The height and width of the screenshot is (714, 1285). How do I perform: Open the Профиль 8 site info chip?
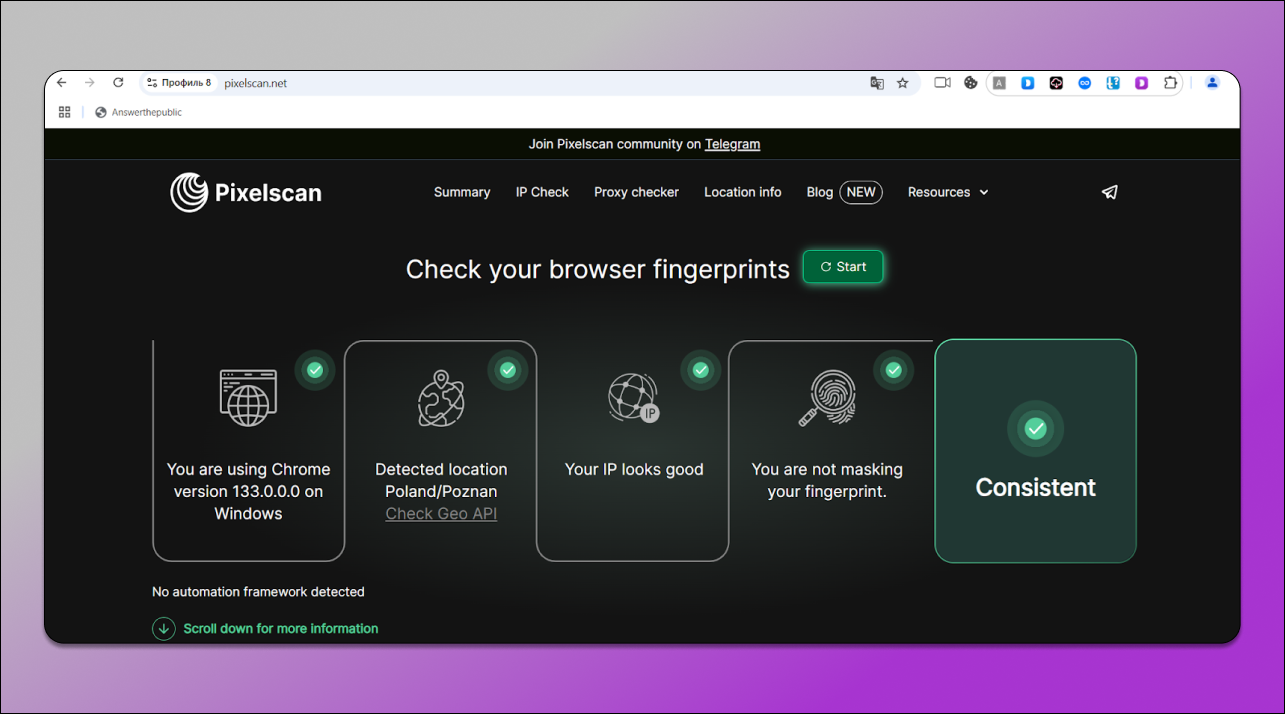coord(179,83)
